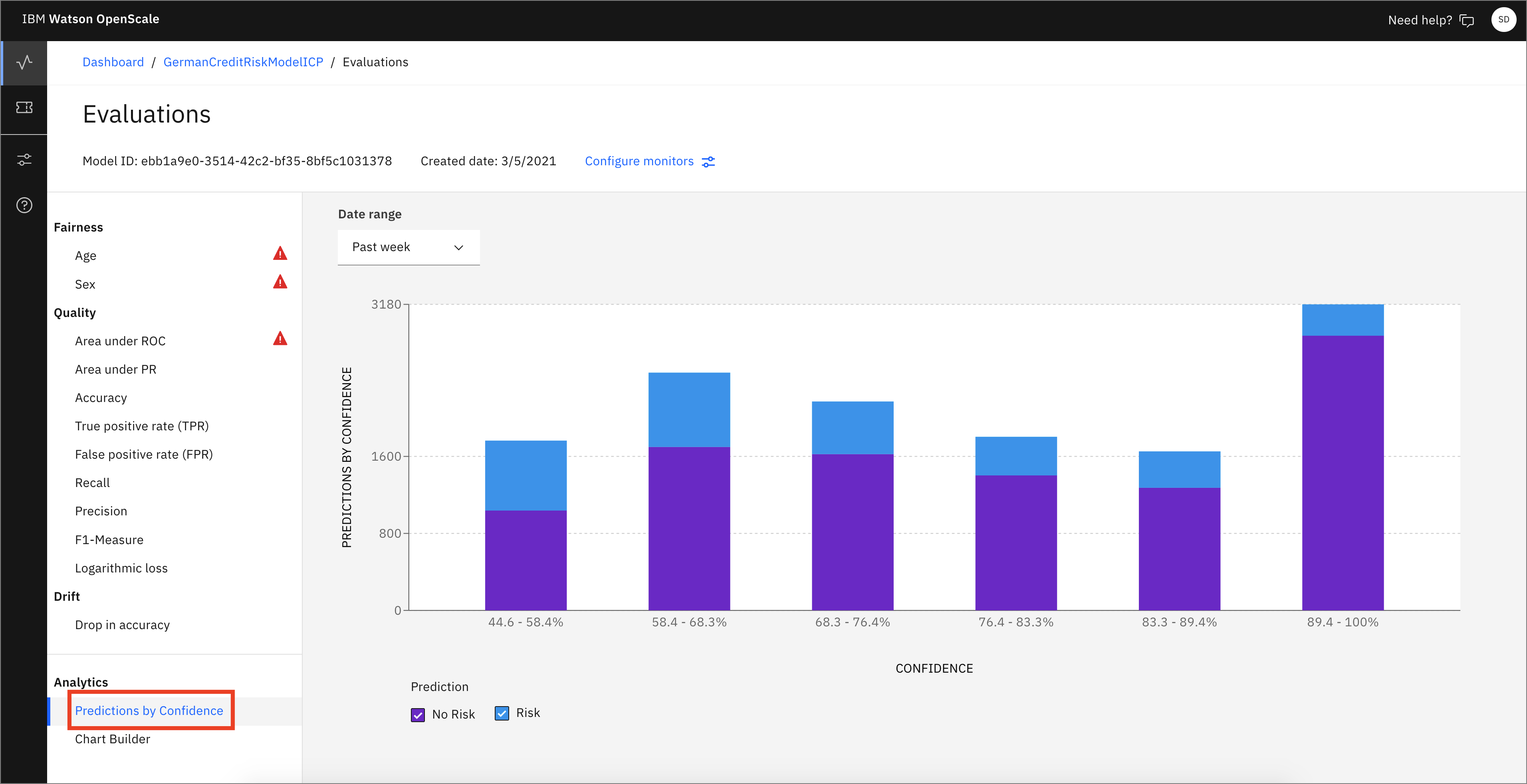Image resolution: width=1527 pixels, height=784 pixels.
Task: Click the 89.4 - 100% No Risk bar segment
Action: [1343, 473]
